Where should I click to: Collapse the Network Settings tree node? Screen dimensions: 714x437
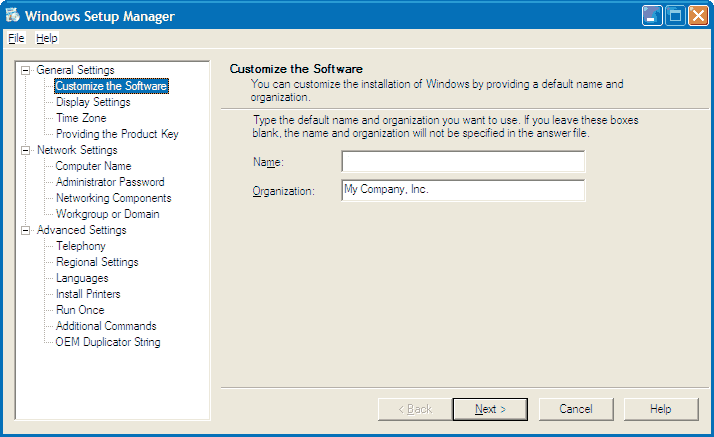coord(26,150)
